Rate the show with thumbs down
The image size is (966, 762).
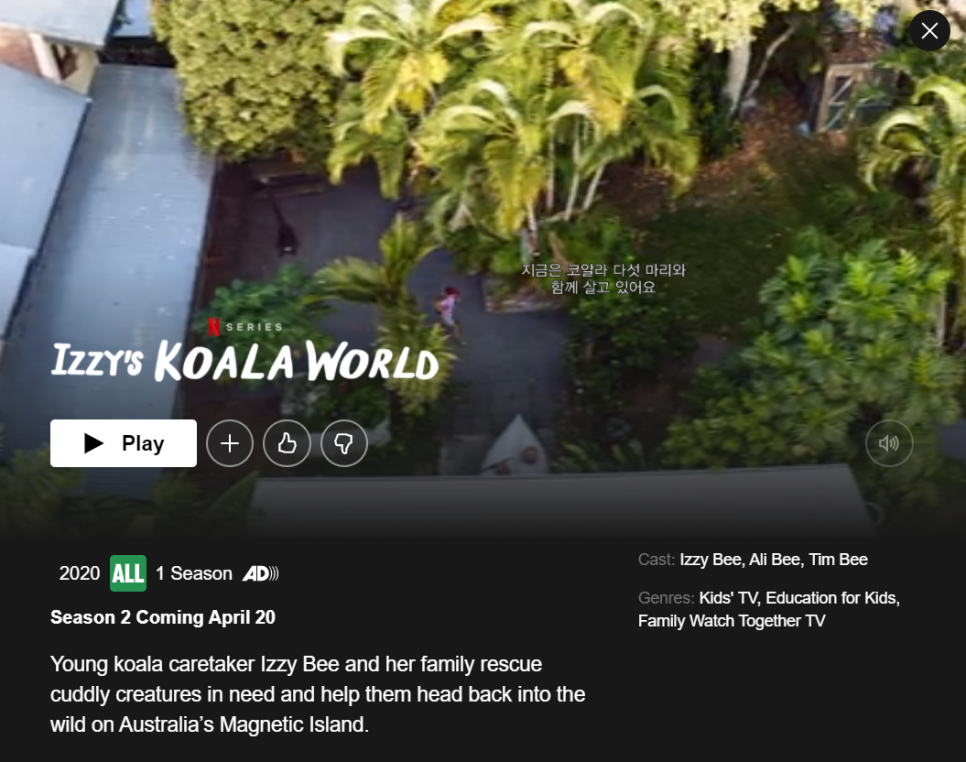[x=344, y=443]
